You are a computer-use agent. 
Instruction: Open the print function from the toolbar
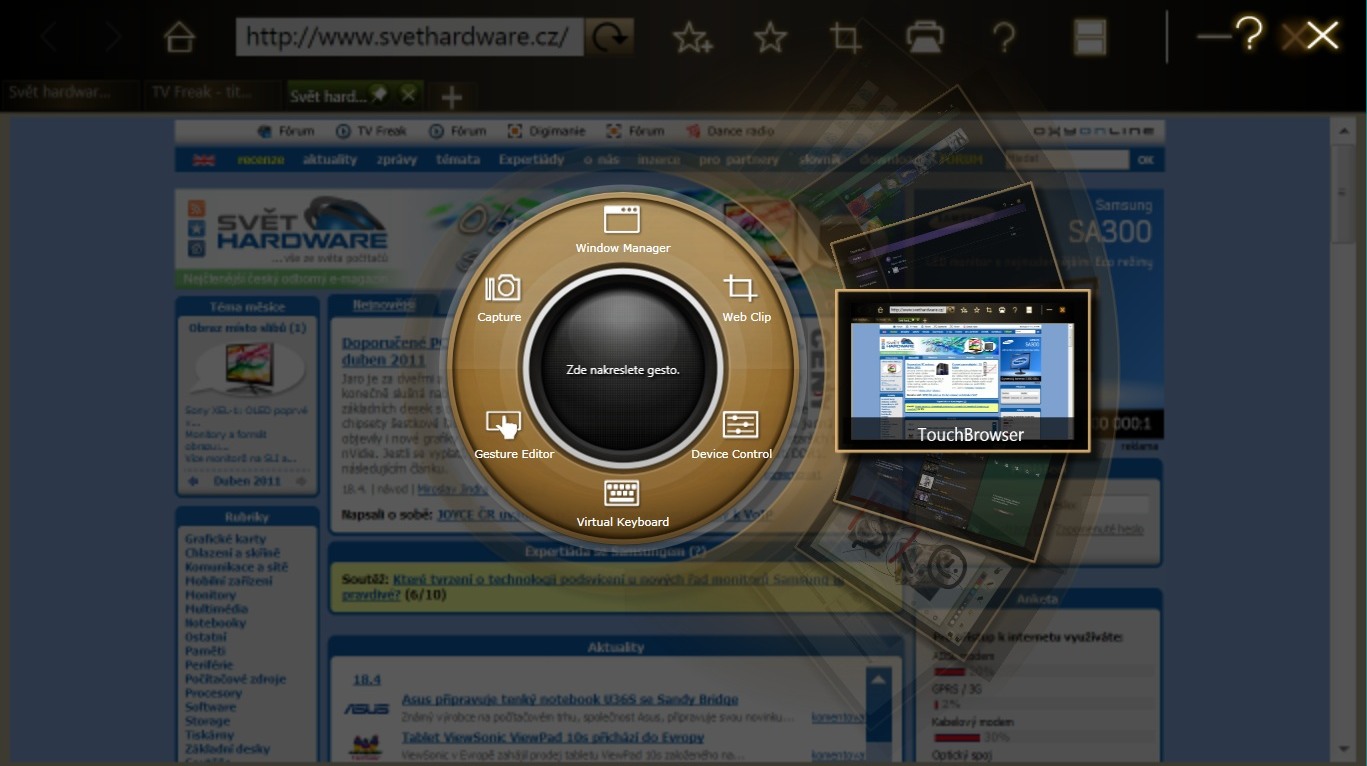tap(923, 35)
